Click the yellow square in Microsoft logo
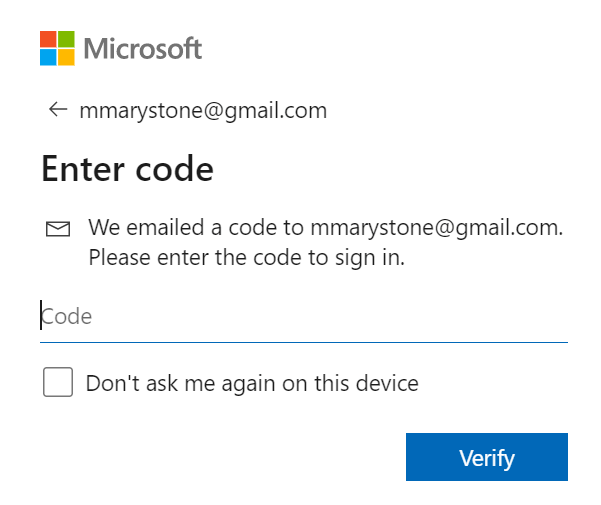601x505 pixels. point(66,57)
